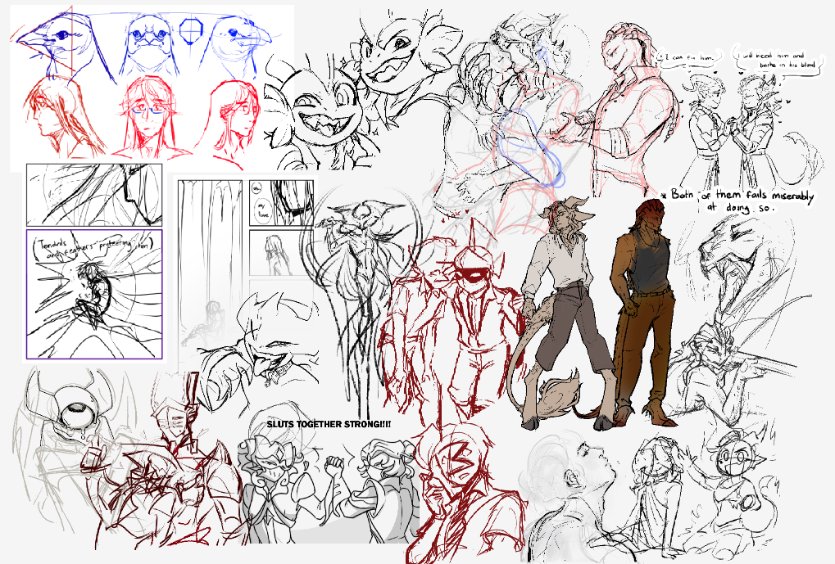Click the "my love" speech bubble in comic panel
Viewport: 835px width, 564px height.
tap(263, 209)
